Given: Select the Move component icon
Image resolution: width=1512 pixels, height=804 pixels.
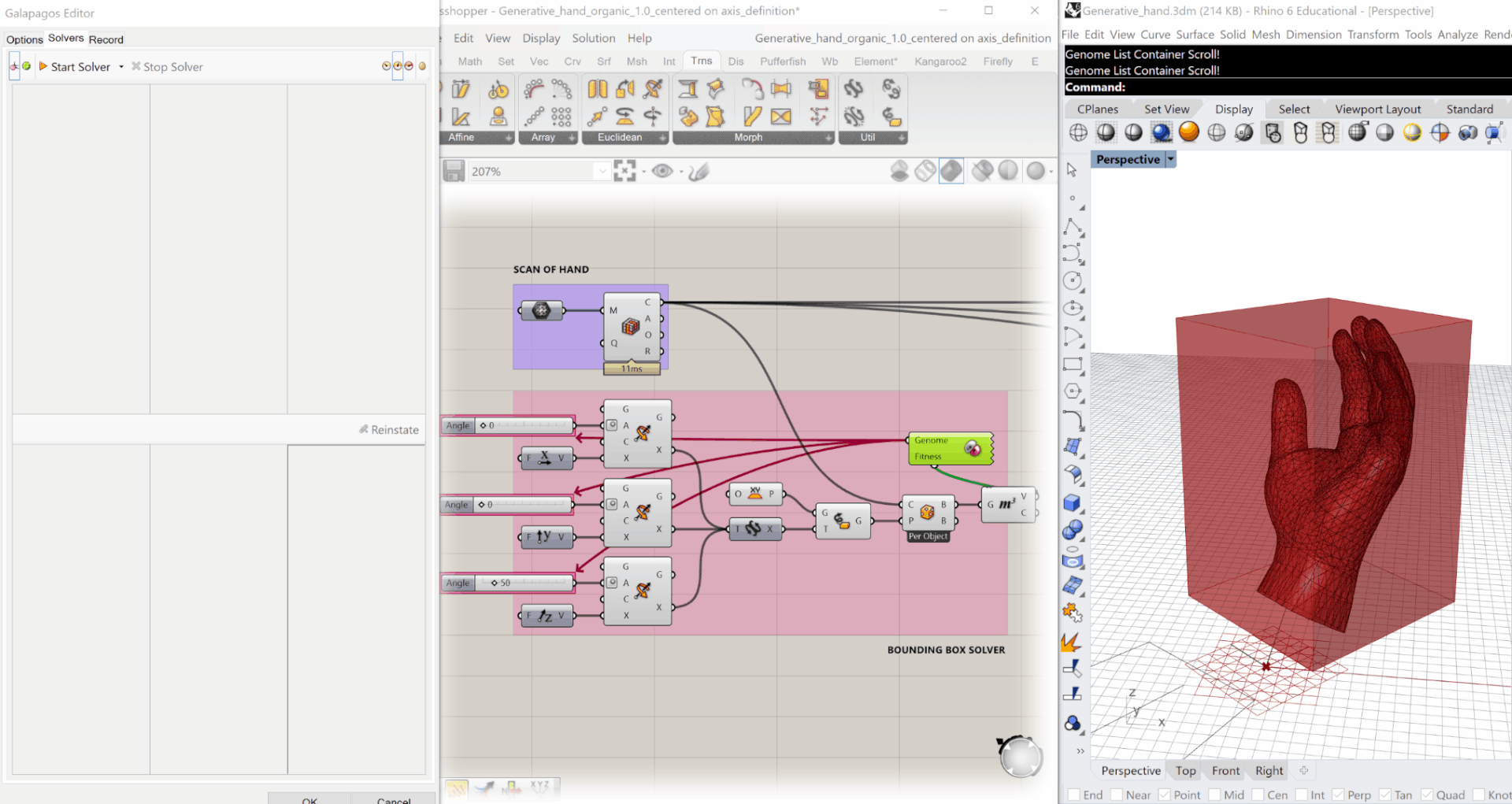Looking at the screenshot, I should 598,117.
